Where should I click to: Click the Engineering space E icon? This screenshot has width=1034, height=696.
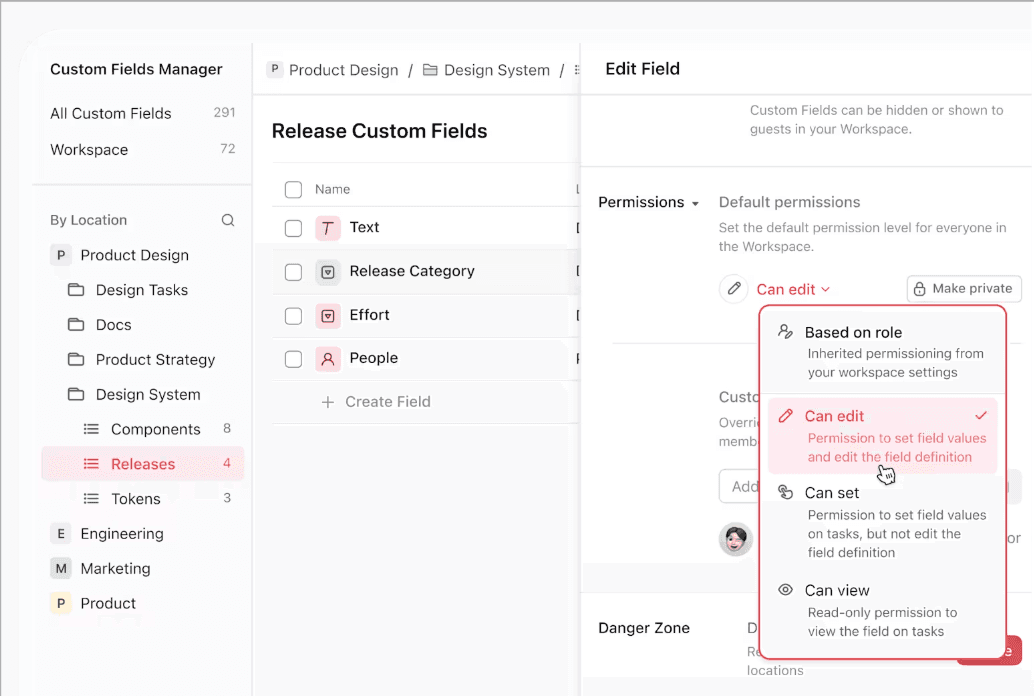pyautogui.click(x=61, y=534)
